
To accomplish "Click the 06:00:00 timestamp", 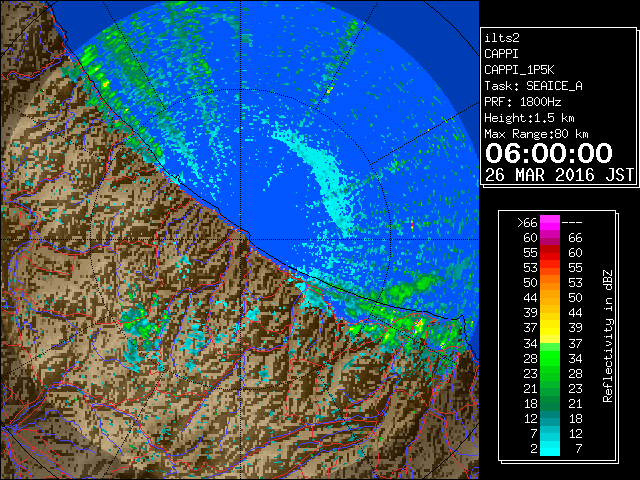I will point(549,153).
